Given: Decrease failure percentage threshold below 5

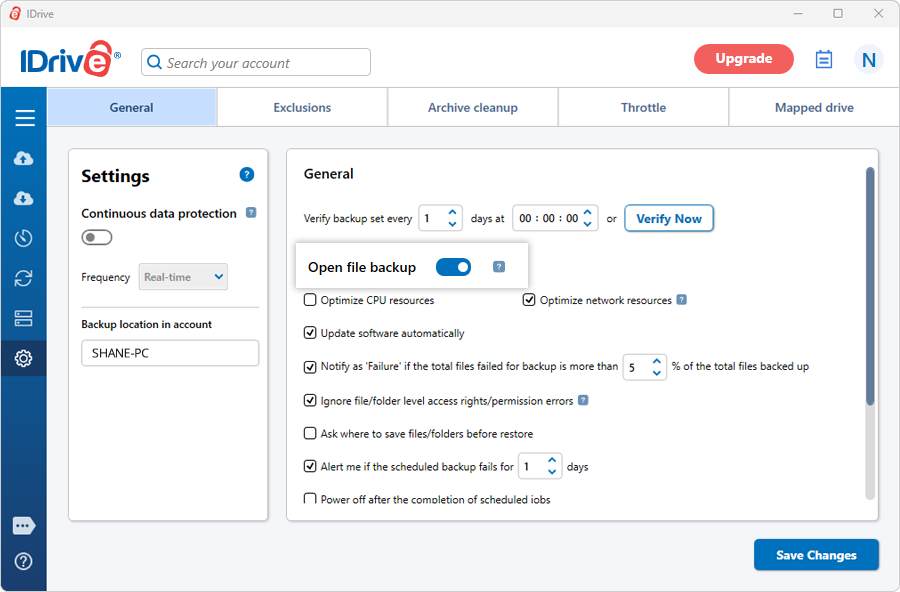Looking at the screenshot, I should [657, 373].
